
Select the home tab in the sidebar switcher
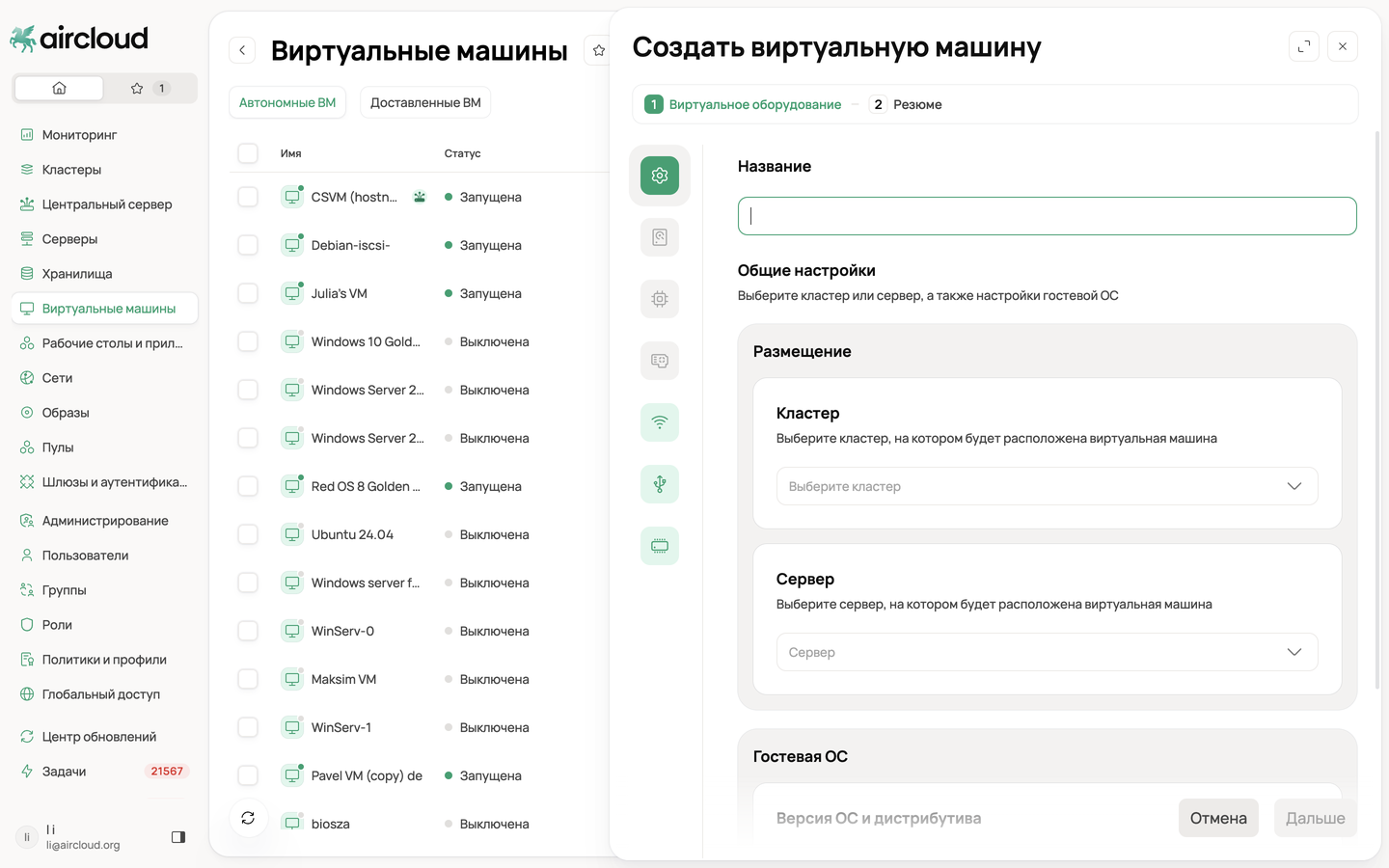pos(59,88)
